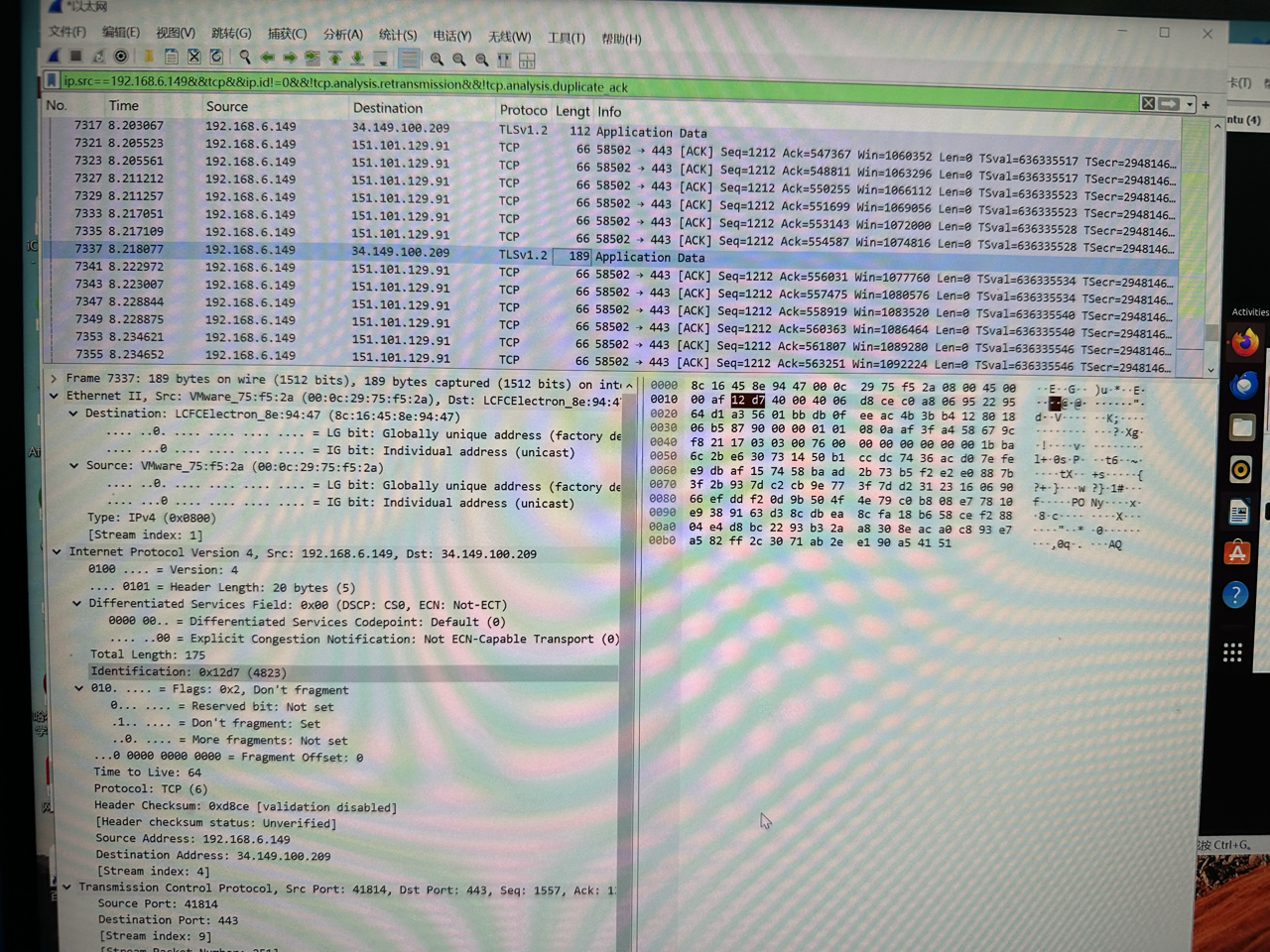This screenshot has width=1270, height=952.
Task: Open the 统计(S) menu
Action: coord(397,36)
